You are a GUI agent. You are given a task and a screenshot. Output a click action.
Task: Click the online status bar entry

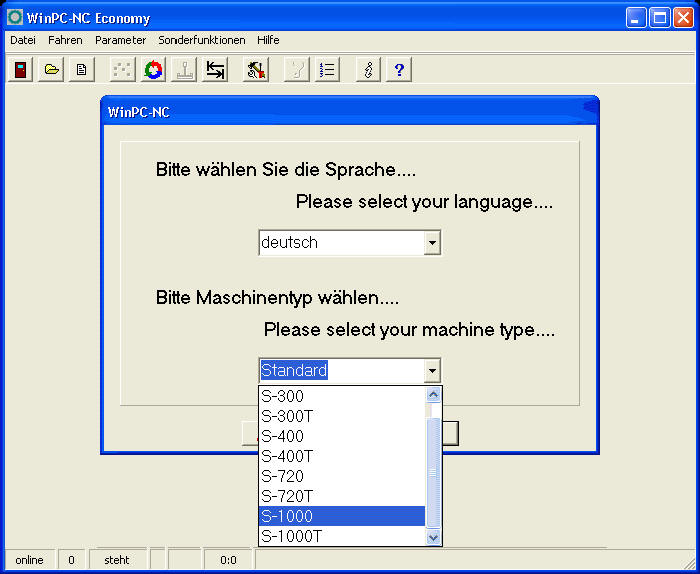(x=29, y=560)
